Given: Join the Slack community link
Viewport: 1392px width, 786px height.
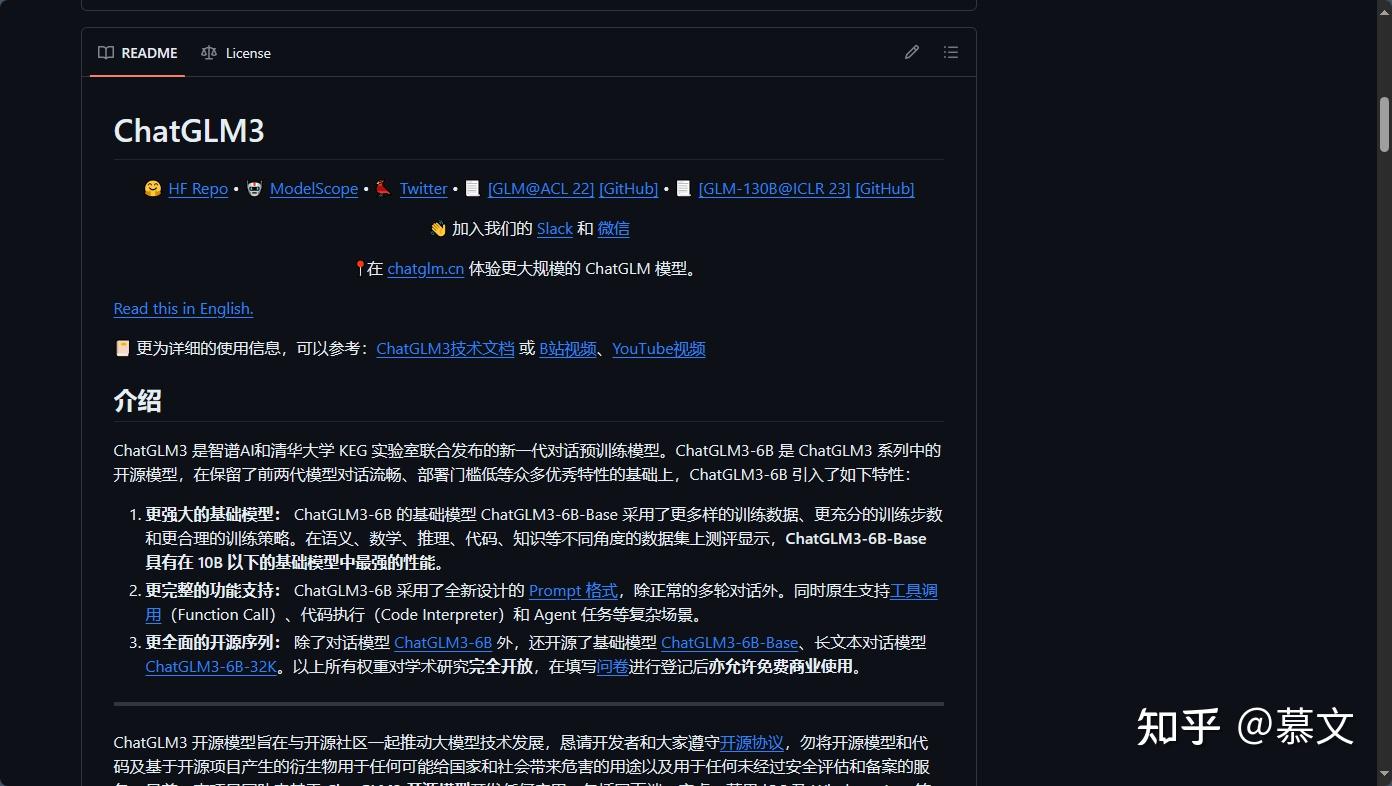Looking at the screenshot, I should [554, 228].
